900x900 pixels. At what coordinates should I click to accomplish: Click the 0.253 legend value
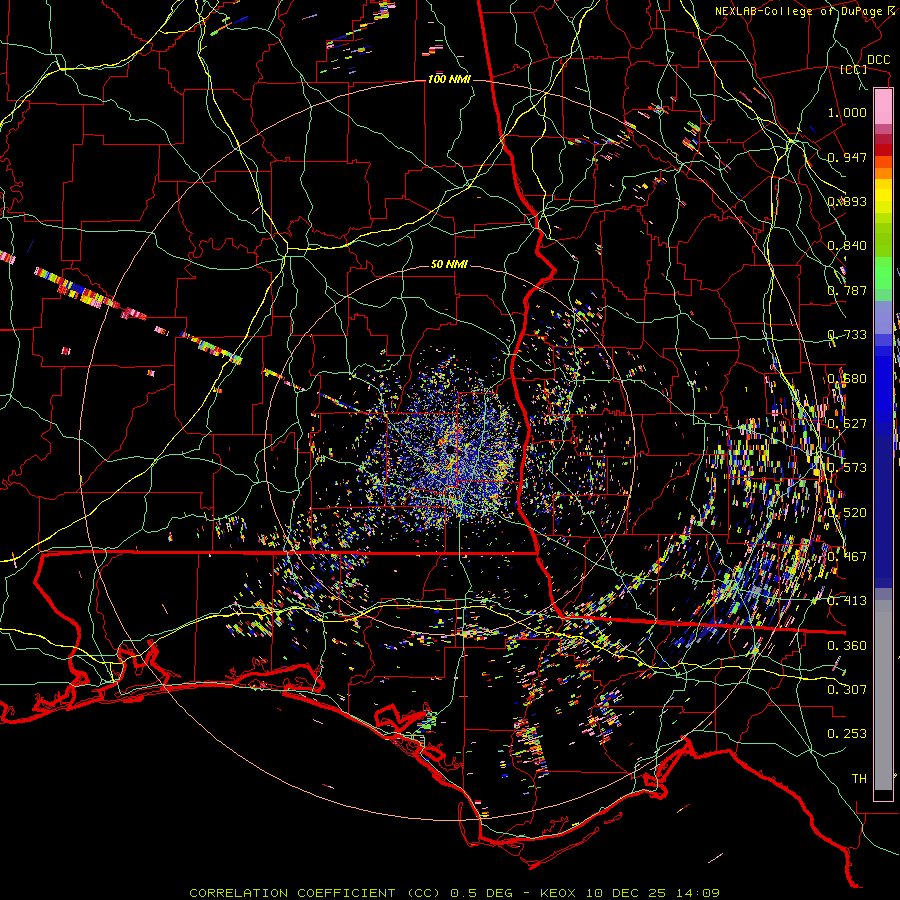[847, 734]
